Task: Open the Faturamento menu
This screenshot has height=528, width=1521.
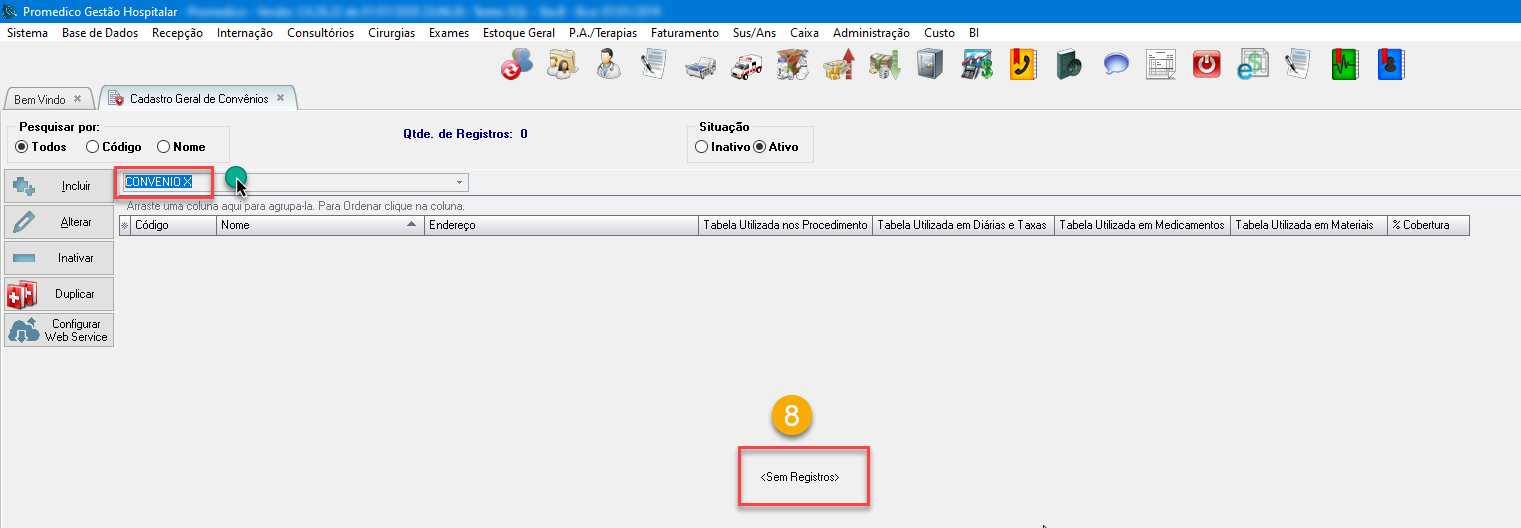Action: click(684, 33)
